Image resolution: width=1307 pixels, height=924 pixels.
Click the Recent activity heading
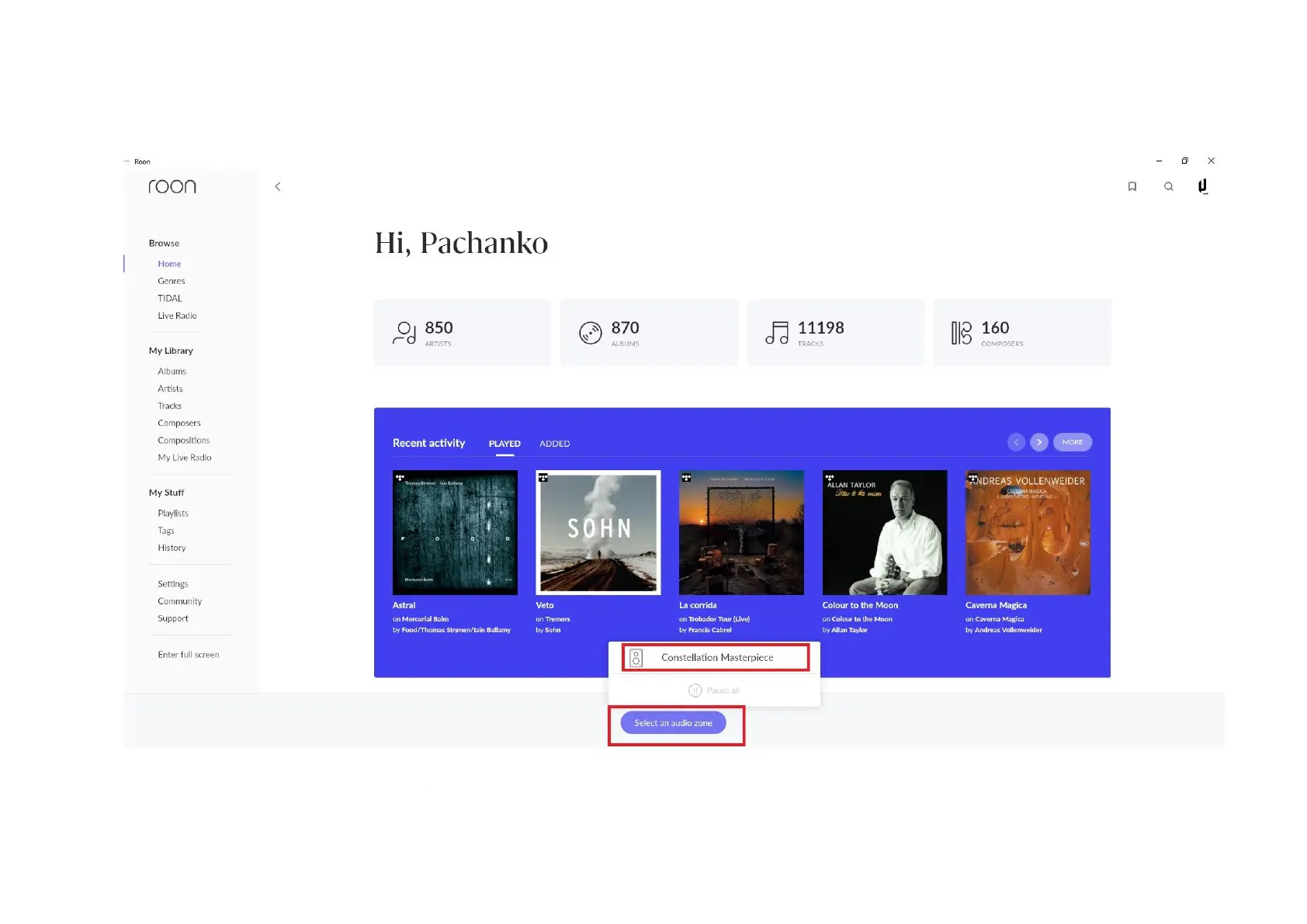pos(429,443)
